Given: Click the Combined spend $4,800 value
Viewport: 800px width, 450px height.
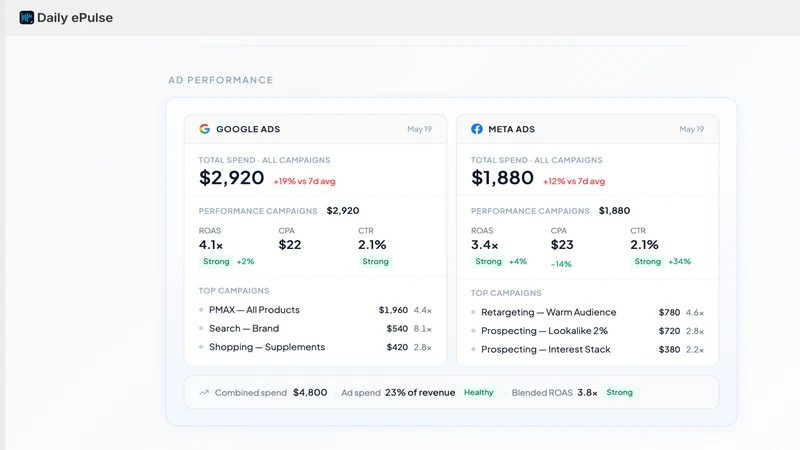Looking at the screenshot, I should coord(310,392).
